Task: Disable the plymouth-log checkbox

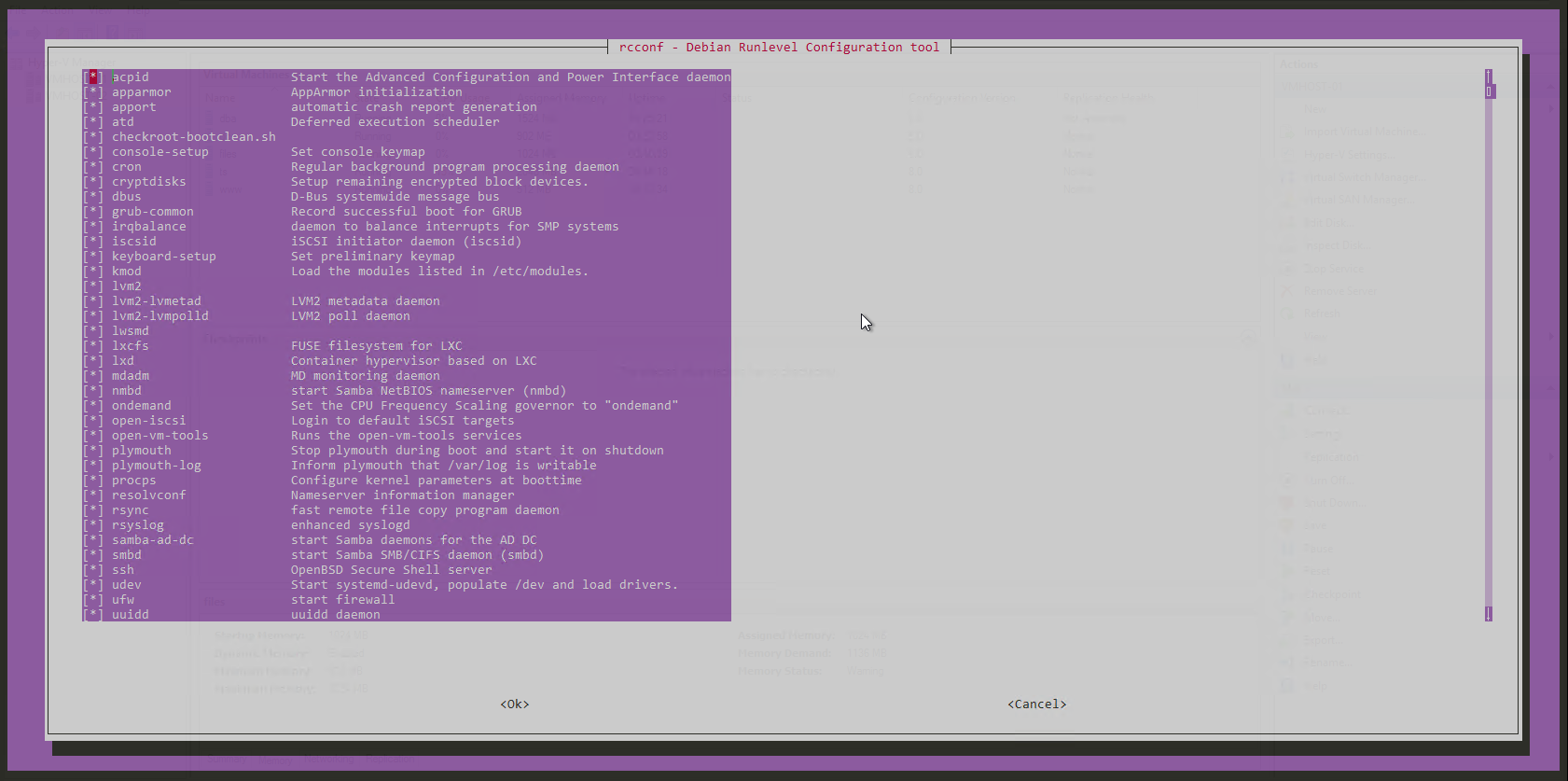Action: point(93,466)
